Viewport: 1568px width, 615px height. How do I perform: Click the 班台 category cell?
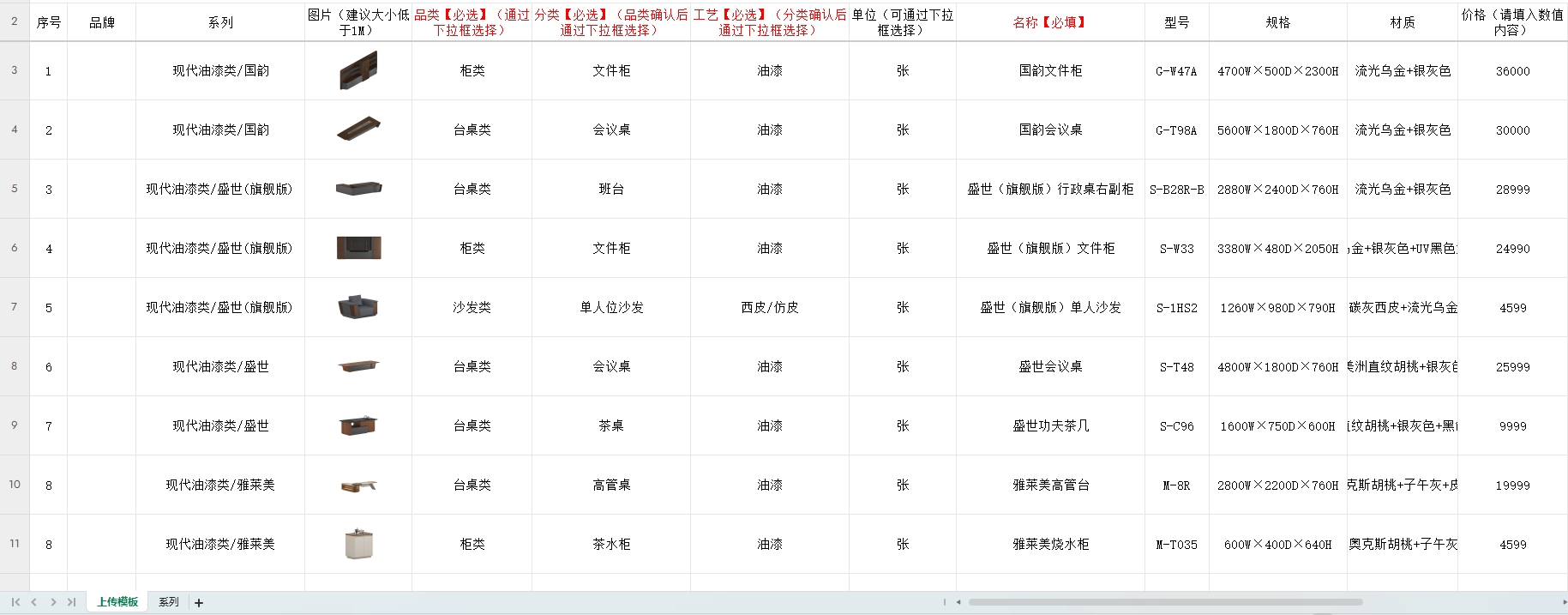(611, 189)
